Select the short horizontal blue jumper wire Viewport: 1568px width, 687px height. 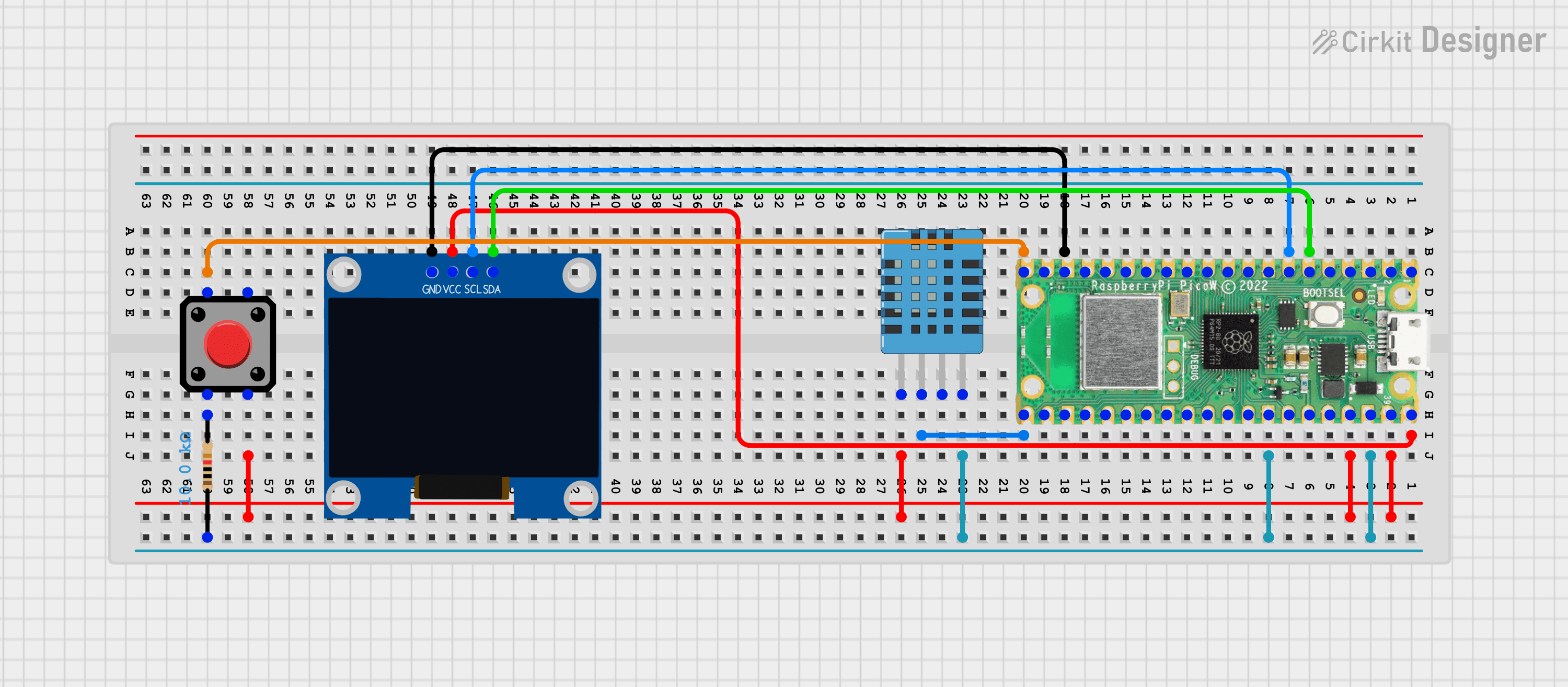[972, 435]
